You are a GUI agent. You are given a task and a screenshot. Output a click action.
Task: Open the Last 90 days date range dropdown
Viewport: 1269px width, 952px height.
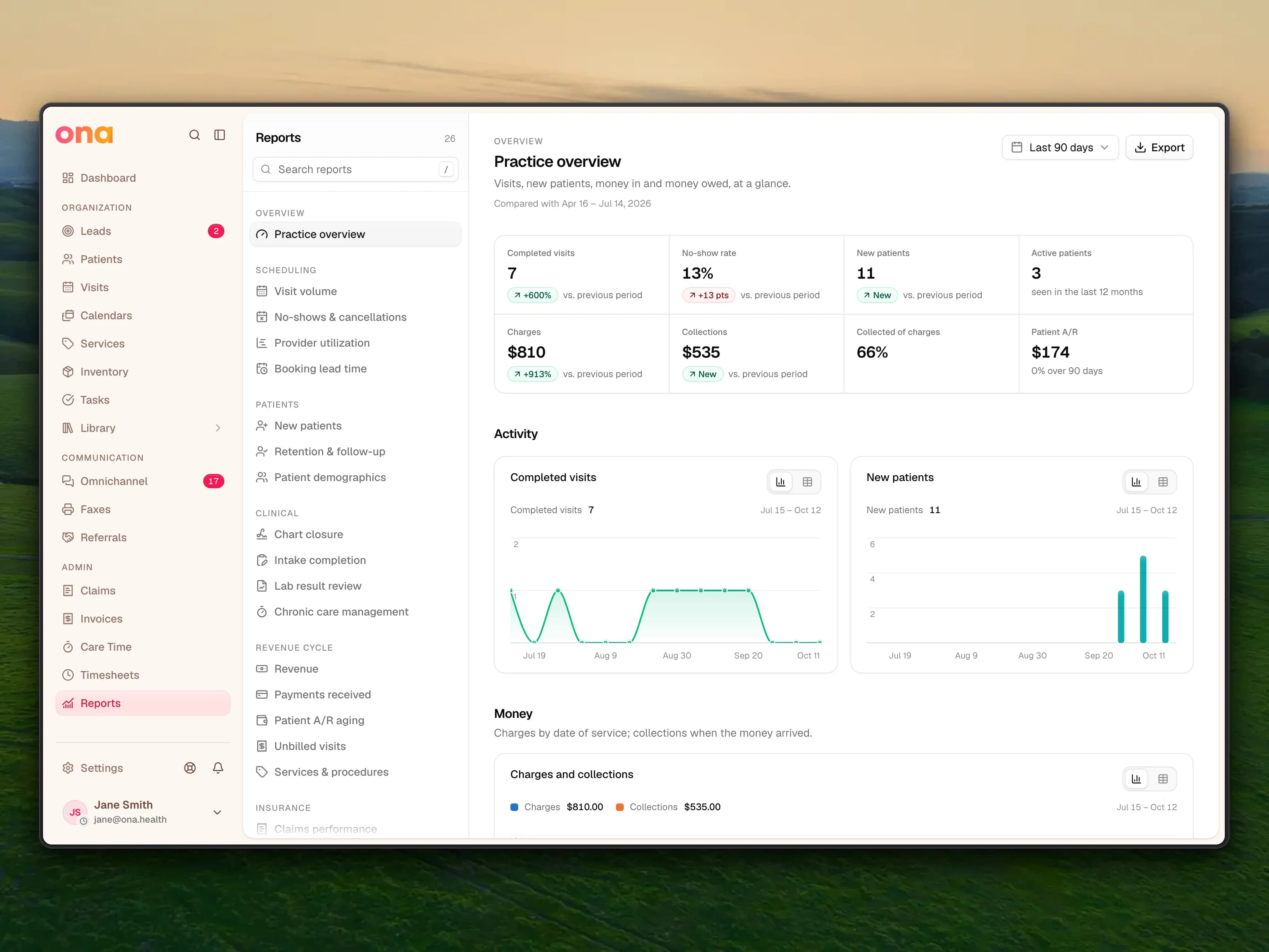pyautogui.click(x=1060, y=147)
